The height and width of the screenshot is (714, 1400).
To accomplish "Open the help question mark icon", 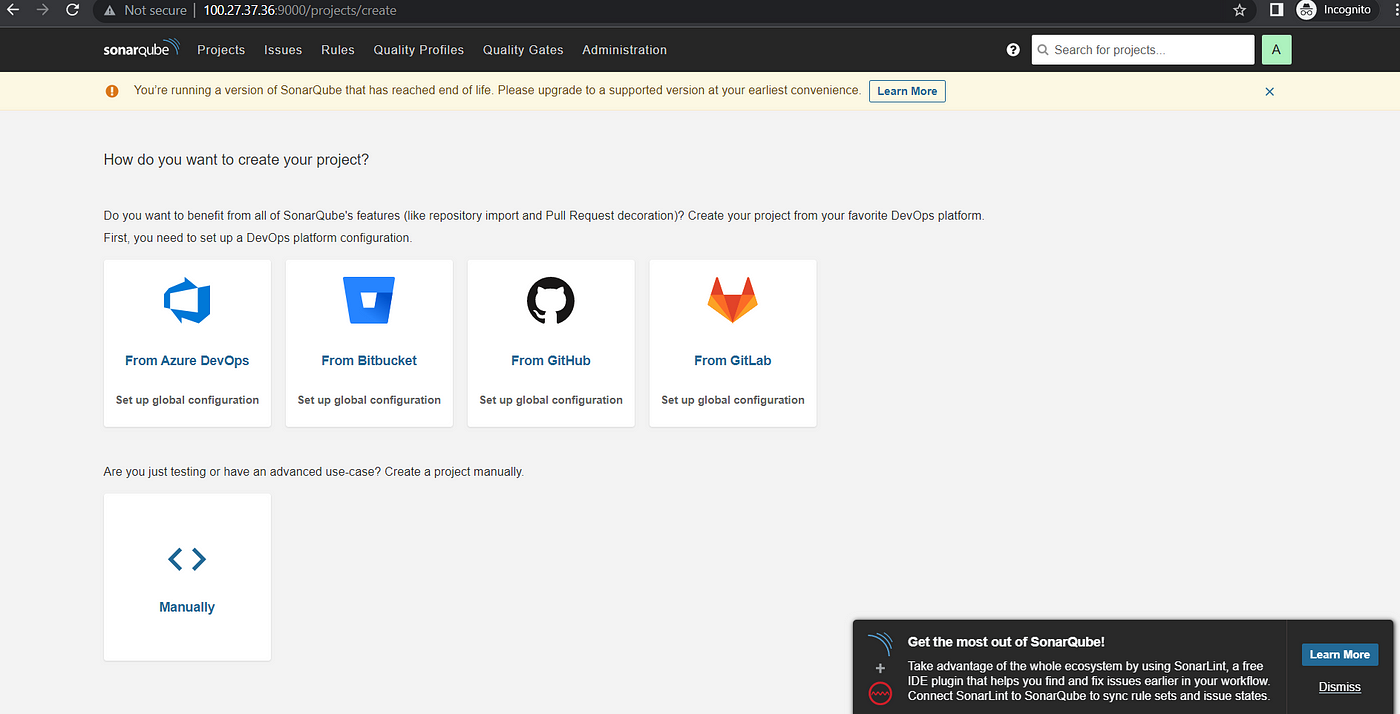I will (x=1013, y=50).
